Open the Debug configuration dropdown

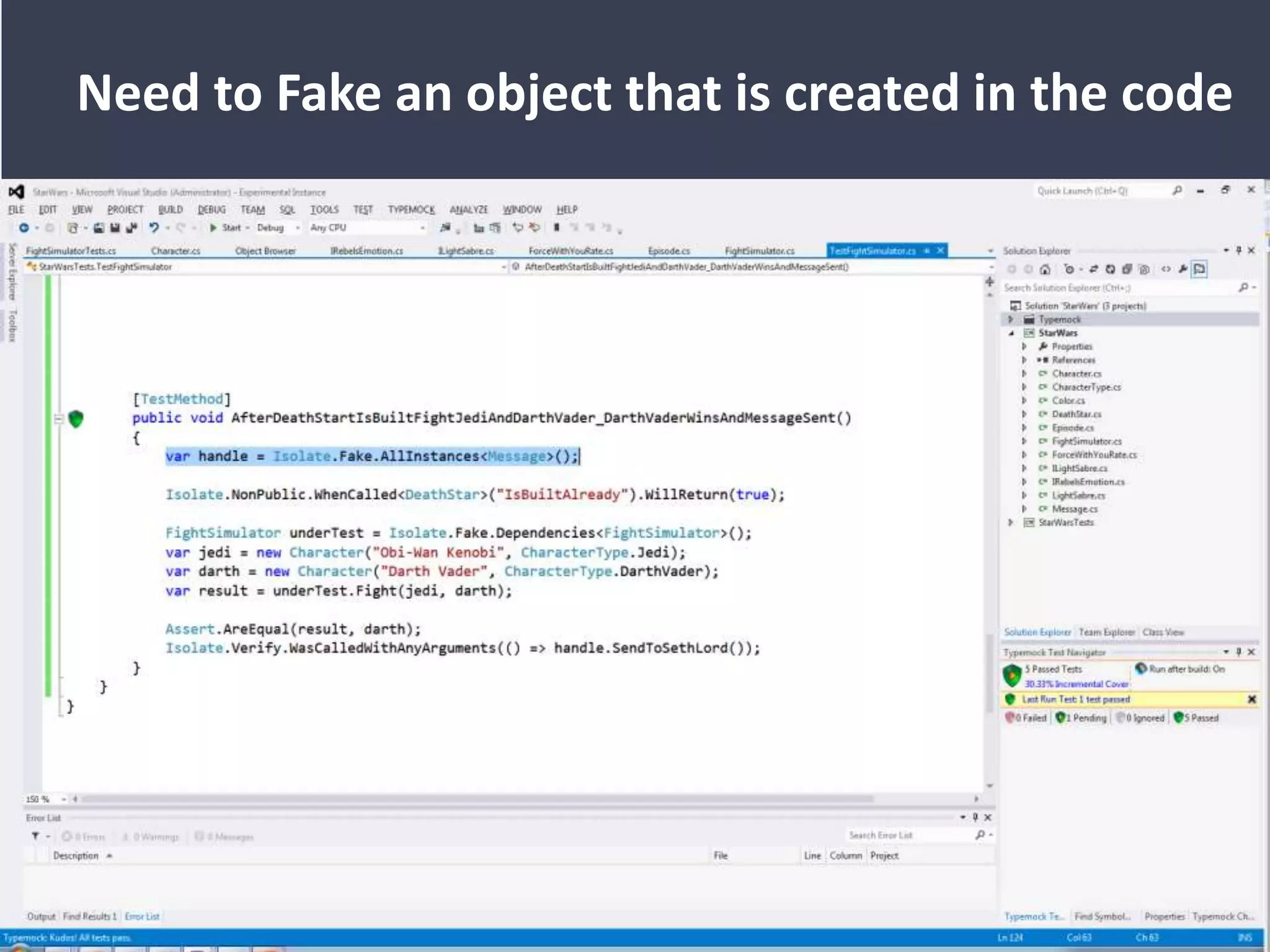click(278, 228)
